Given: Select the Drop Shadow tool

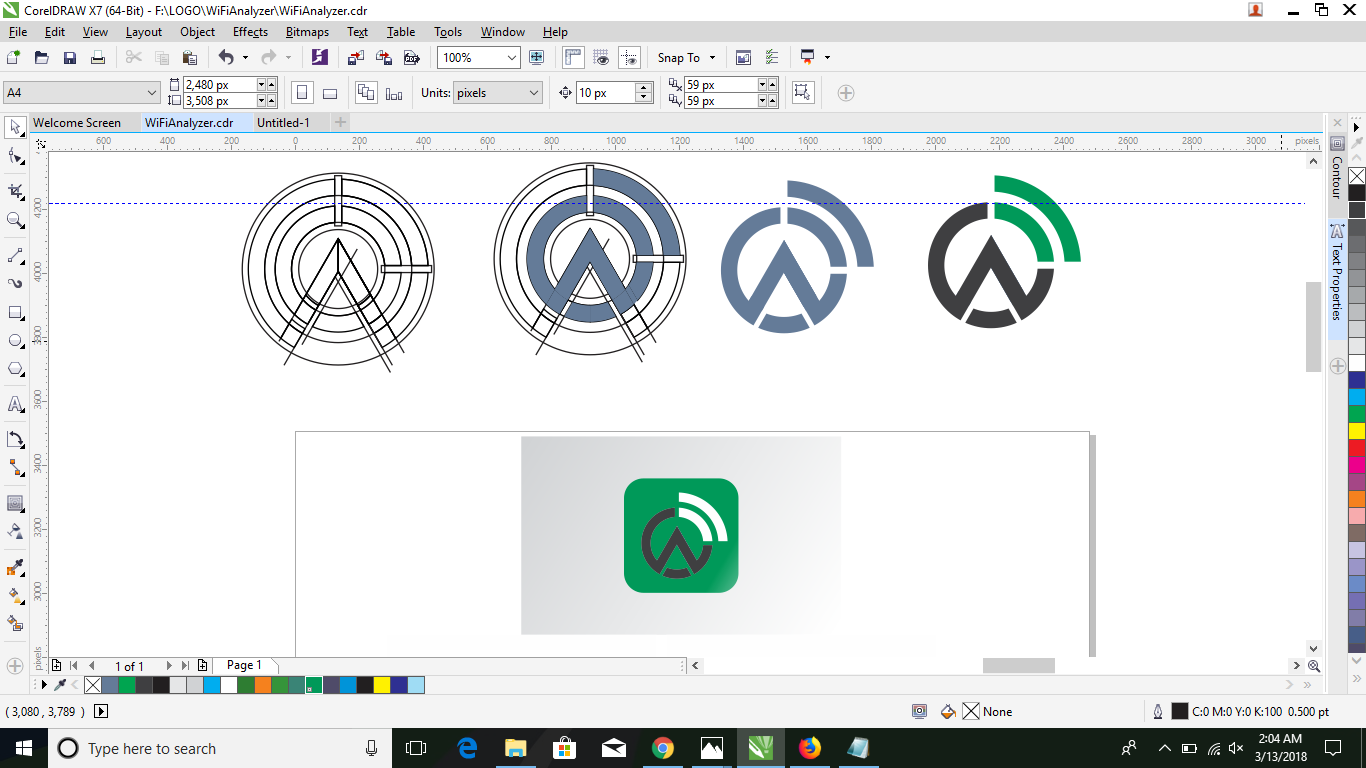Looking at the screenshot, I should 15,504.
